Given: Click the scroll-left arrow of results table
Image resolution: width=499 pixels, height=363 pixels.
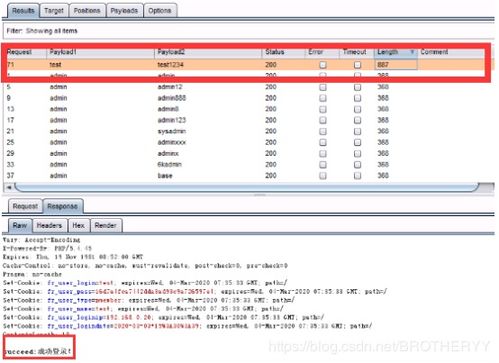Looking at the screenshot, I should pyautogui.click(x=9, y=187).
